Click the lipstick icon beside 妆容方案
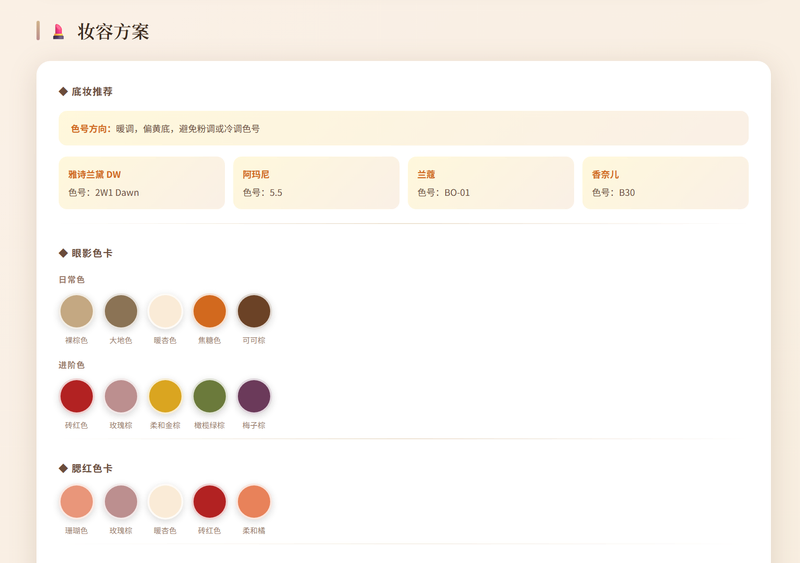Viewport: 800px width, 563px height. [59, 32]
